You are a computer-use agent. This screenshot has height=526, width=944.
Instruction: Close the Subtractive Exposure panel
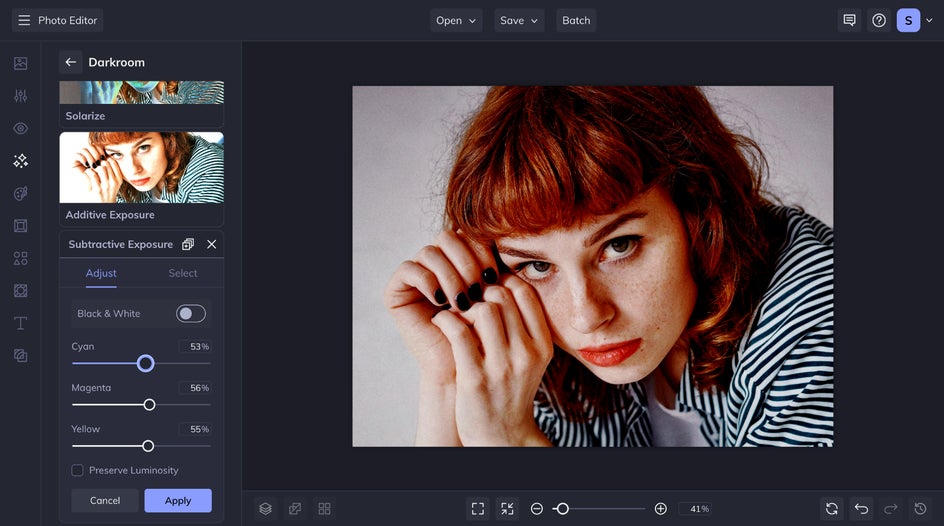pyautogui.click(x=211, y=244)
